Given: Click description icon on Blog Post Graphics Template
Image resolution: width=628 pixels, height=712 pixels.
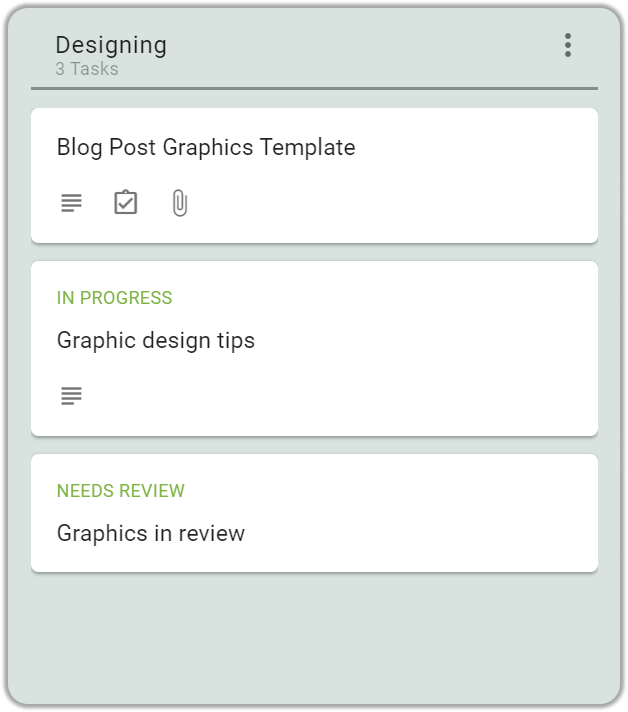Looking at the screenshot, I should [x=71, y=203].
